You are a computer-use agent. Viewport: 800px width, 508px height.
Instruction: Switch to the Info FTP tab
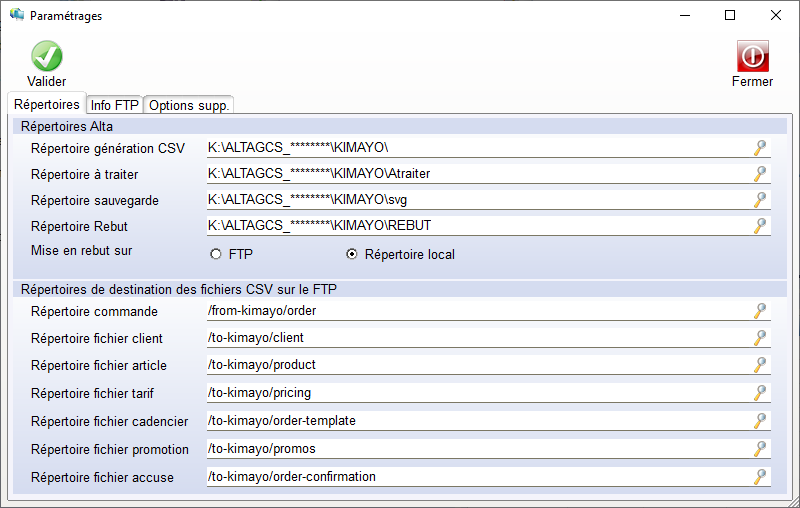[x=114, y=105]
